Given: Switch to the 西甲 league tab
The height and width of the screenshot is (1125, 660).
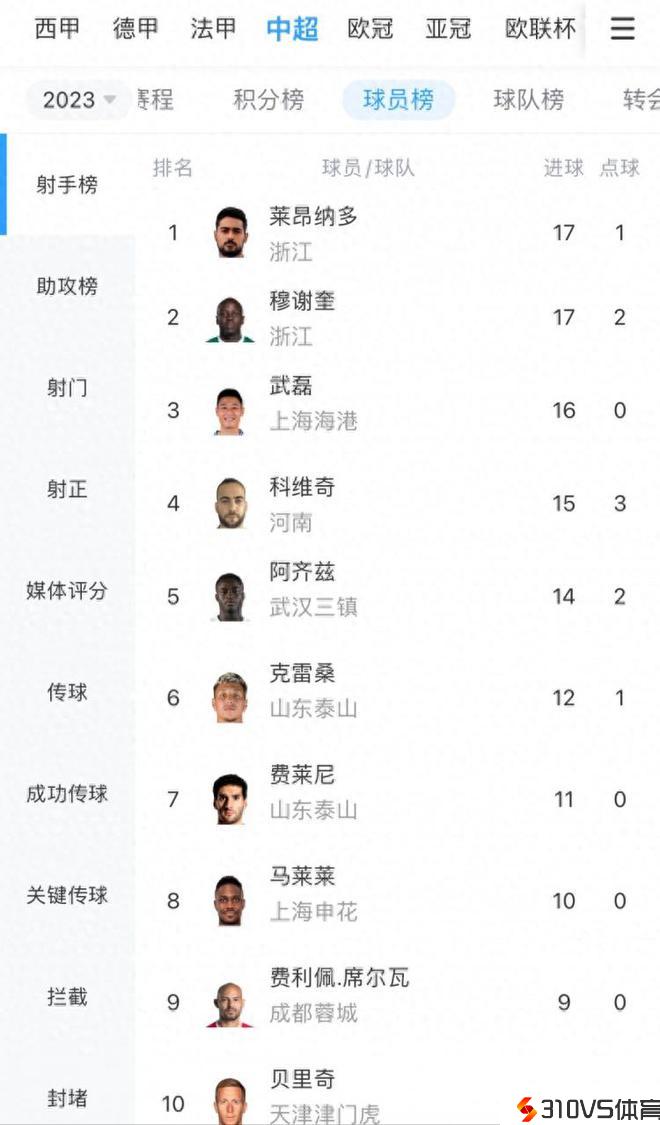Looking at the screenshot, I should [57, 29].
